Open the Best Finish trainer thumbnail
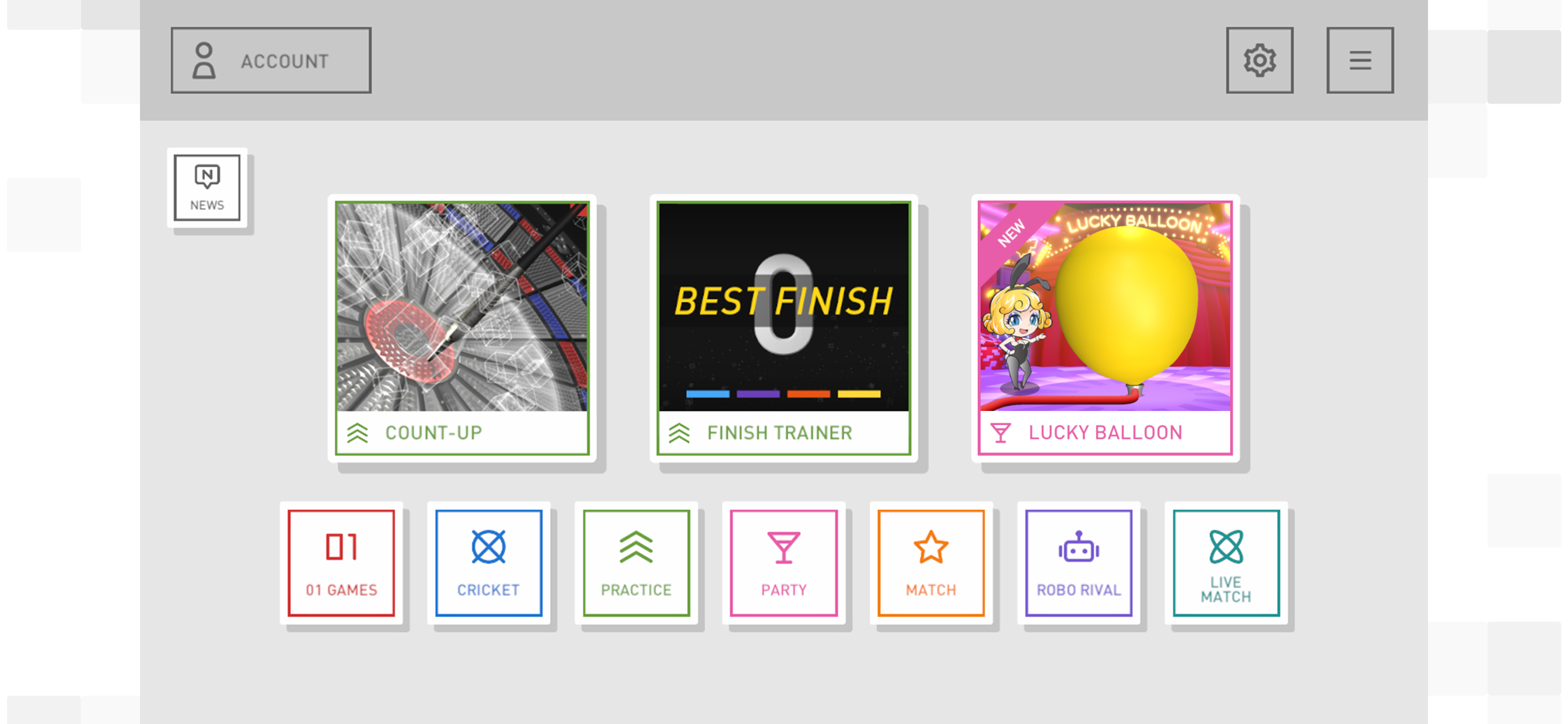The image size is (1568, 724). point(783,307)
